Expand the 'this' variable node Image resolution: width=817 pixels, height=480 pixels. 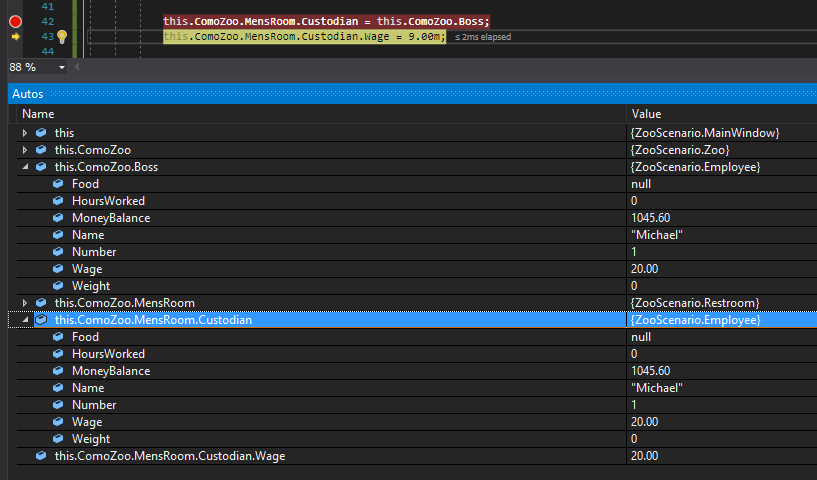pyautogui.click(x=25, y=133)
